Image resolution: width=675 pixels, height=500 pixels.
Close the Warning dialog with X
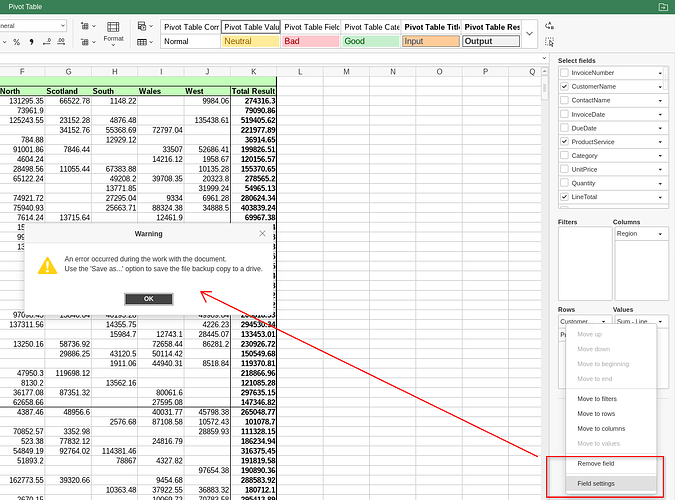[x=263, y=233]
